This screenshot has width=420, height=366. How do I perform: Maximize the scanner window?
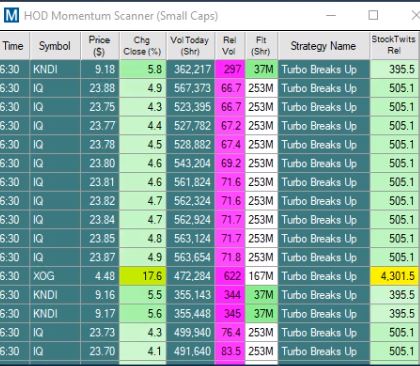tap(373, 15)
